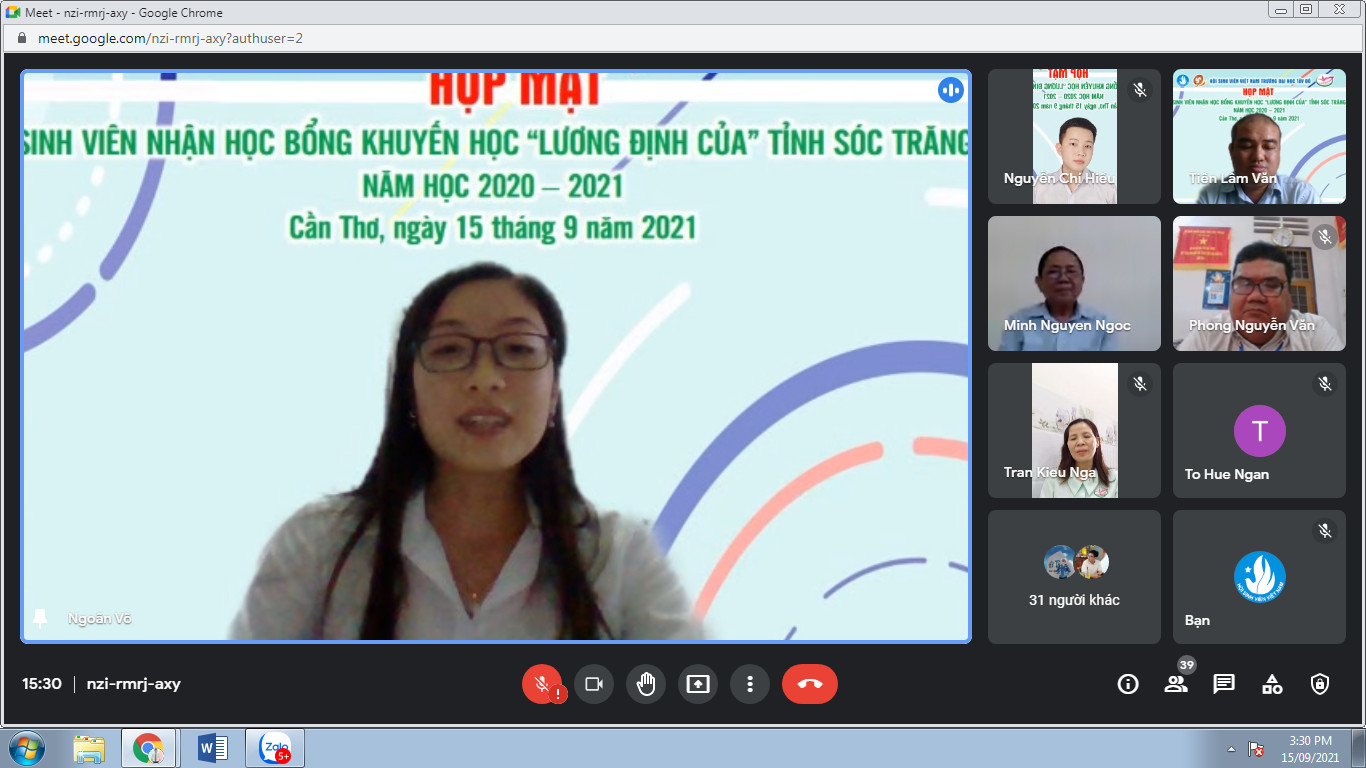Open Microsoft Word from the taskbar
Viewport: 1366px width, 768px height.
(212, 748)
